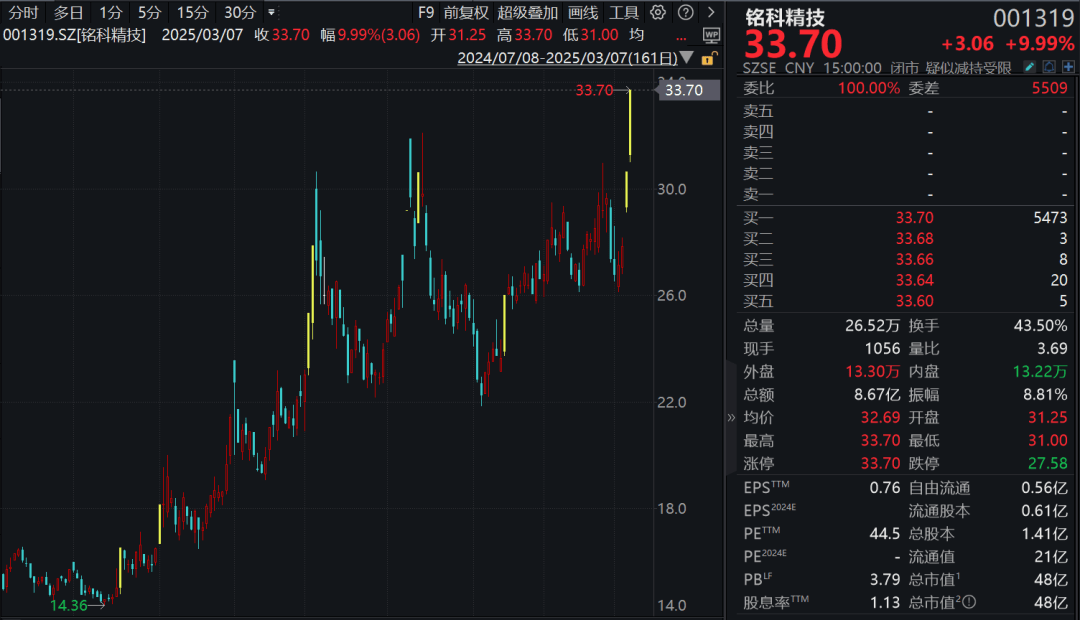Open chart settings gear icon
Screen dimensions: 1080x620
click(658, 12)
